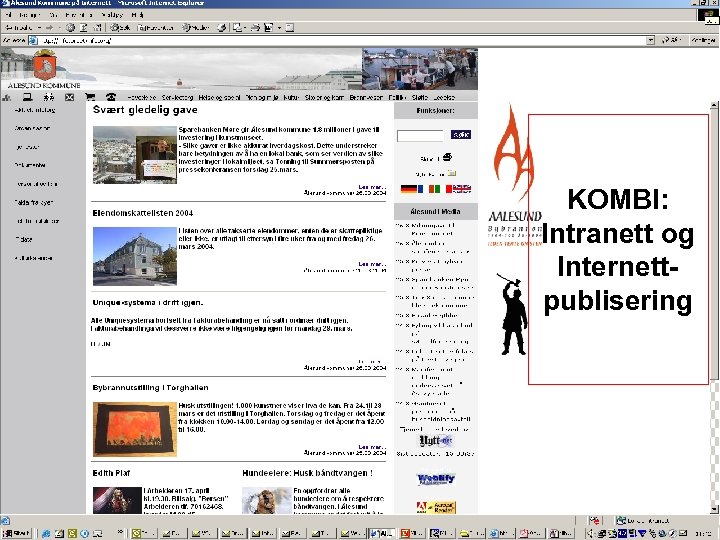
Task: Open the Mail button dropdown arrow
Action: (x=245, y=28)
